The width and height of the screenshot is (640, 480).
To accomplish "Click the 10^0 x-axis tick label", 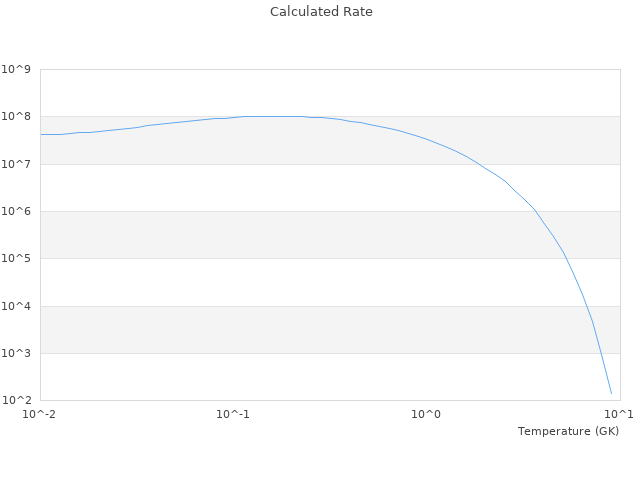I will (427, 415).
